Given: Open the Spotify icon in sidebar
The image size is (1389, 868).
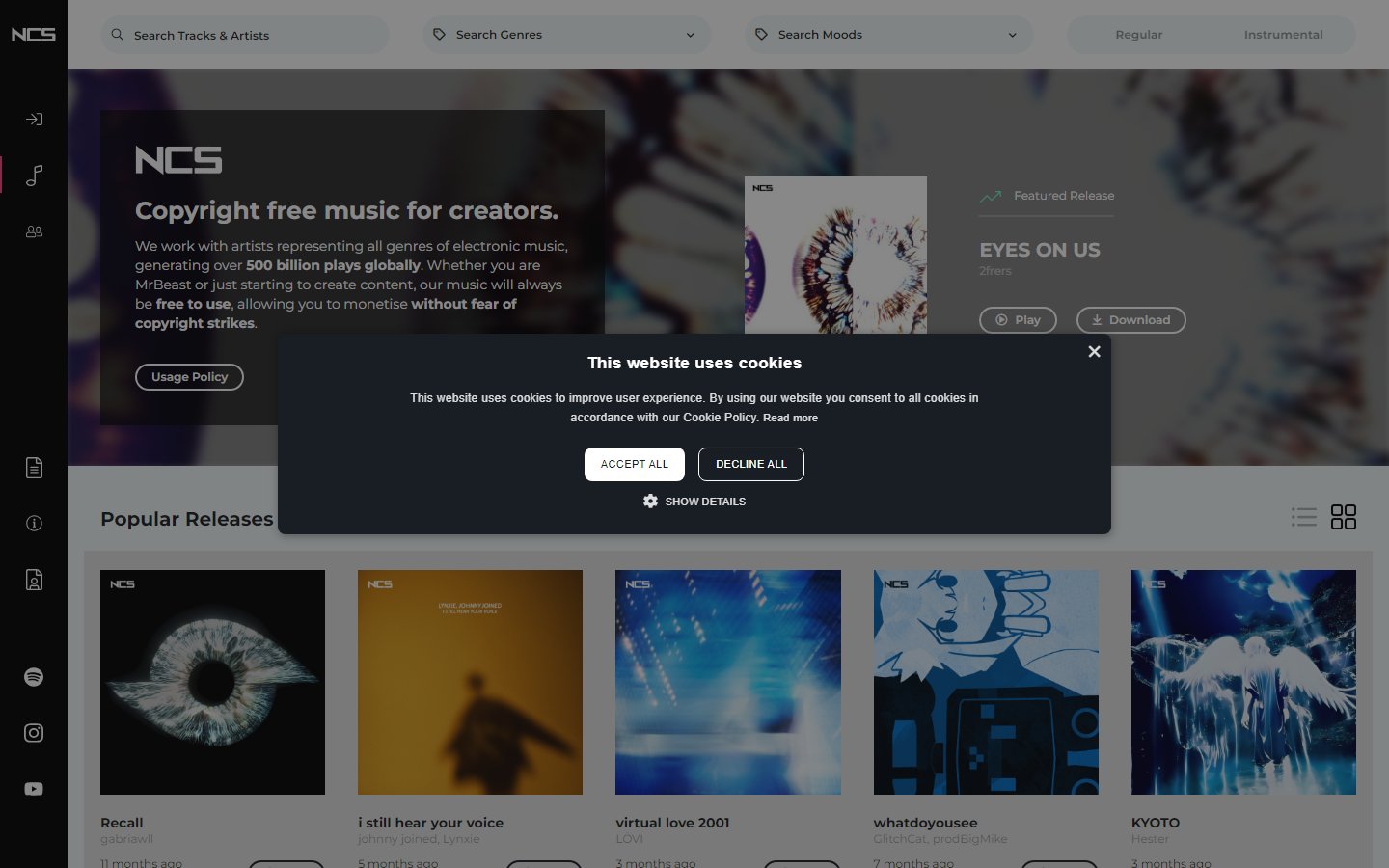Looking at the screenshot, I should coord(34,677).
